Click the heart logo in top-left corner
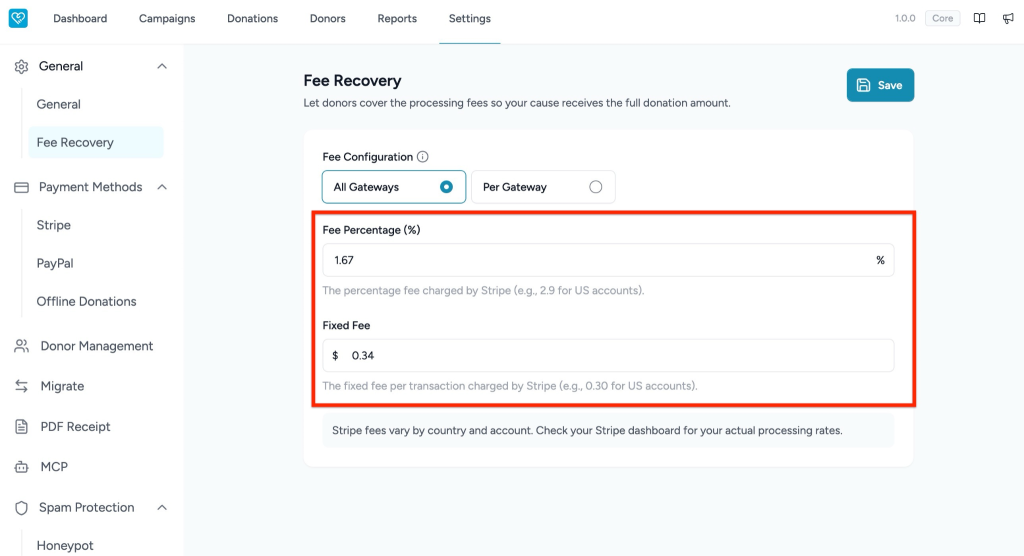Screen dimensions: 1024x556 coord(18,18)
